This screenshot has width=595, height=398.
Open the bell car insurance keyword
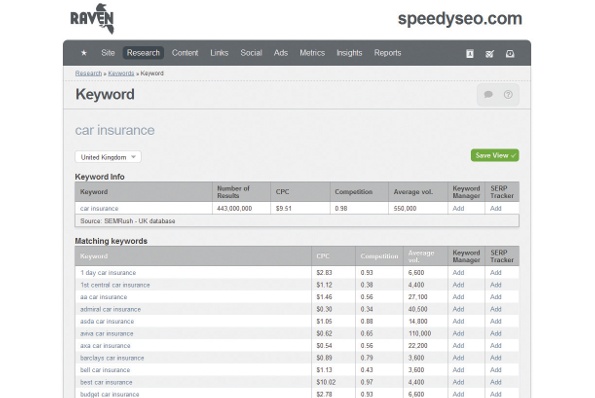pos(105,370)
